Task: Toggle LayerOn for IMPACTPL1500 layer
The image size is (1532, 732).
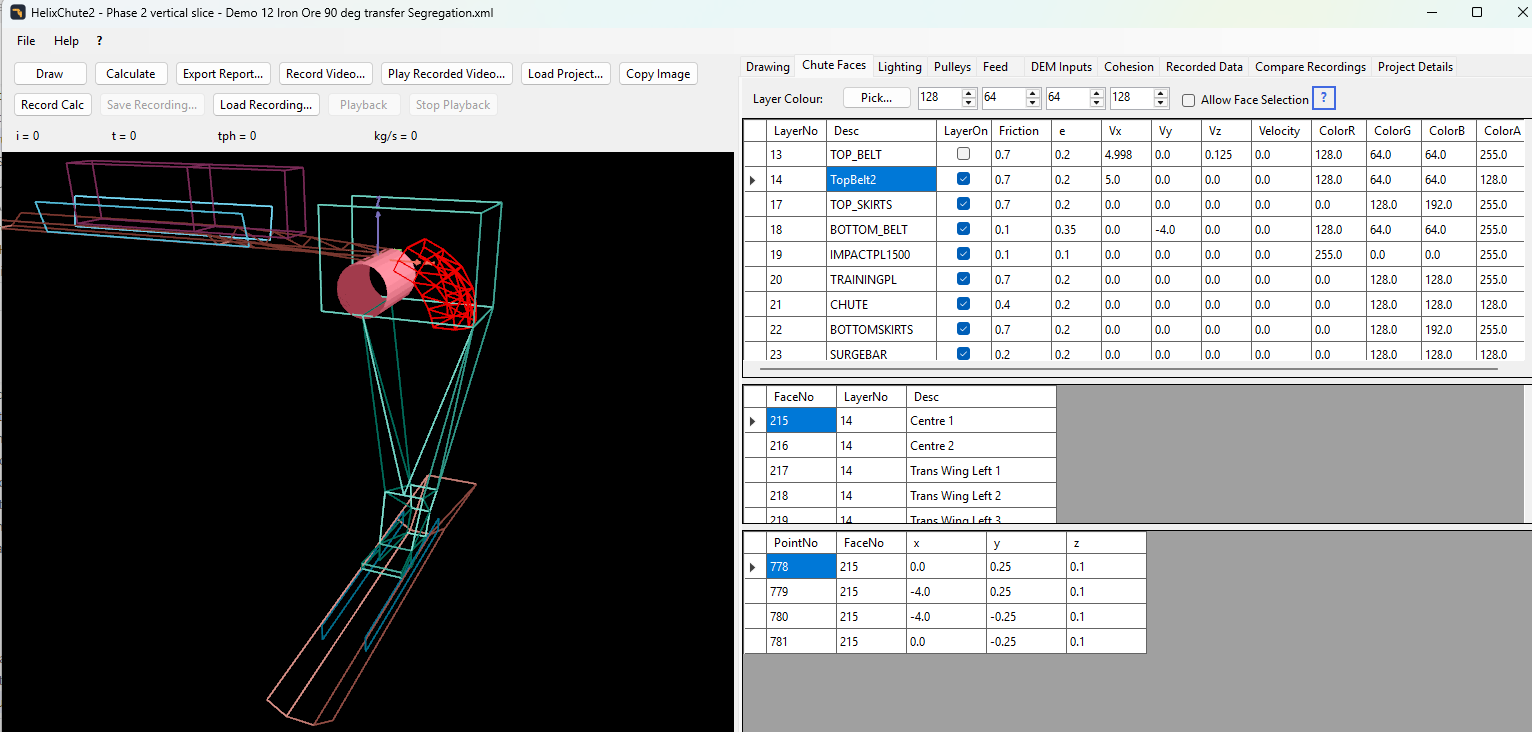Action: pos(963,254)
